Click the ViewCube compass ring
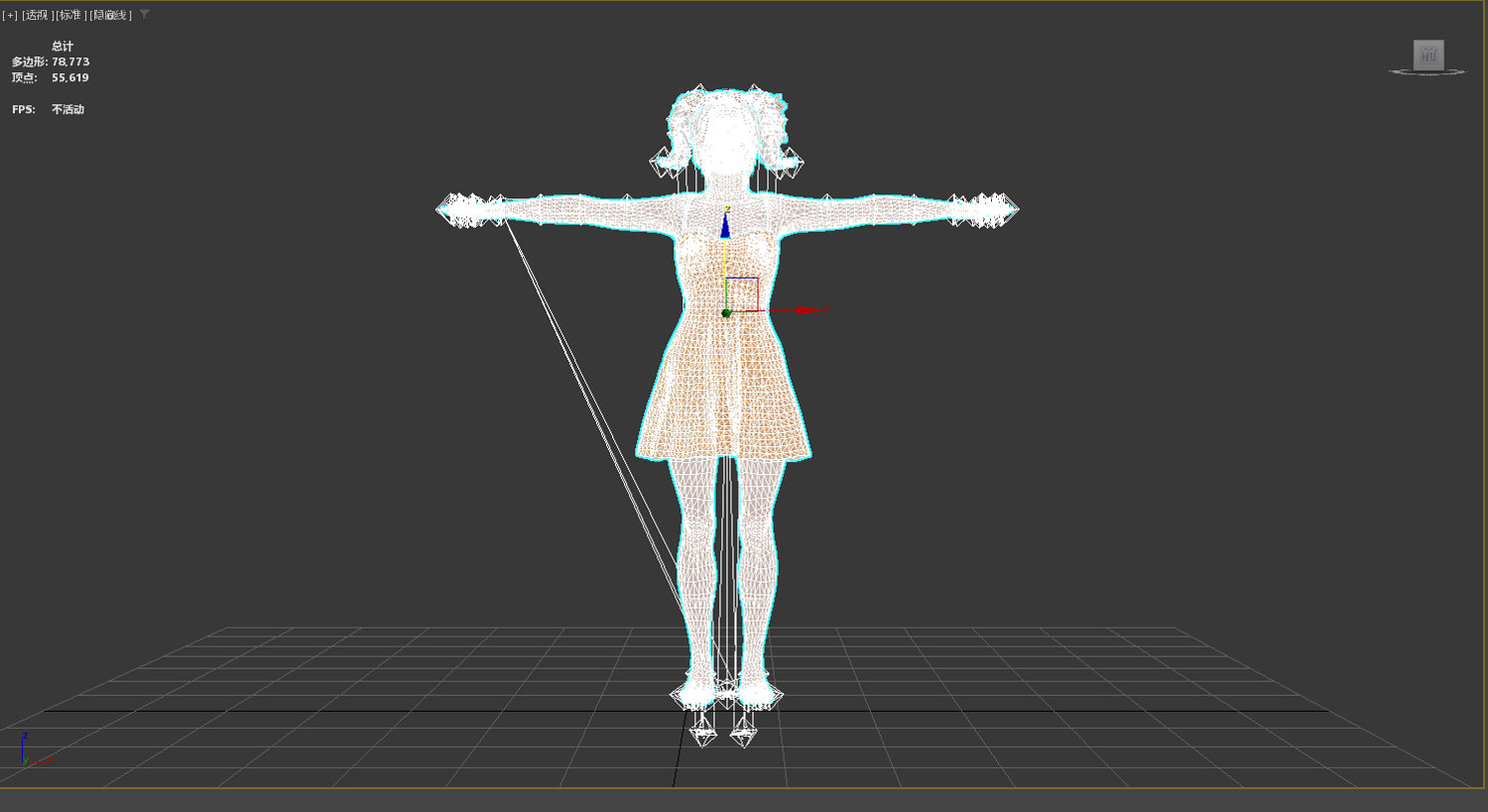1488x812 pixels. click(x=1427, y=71)
